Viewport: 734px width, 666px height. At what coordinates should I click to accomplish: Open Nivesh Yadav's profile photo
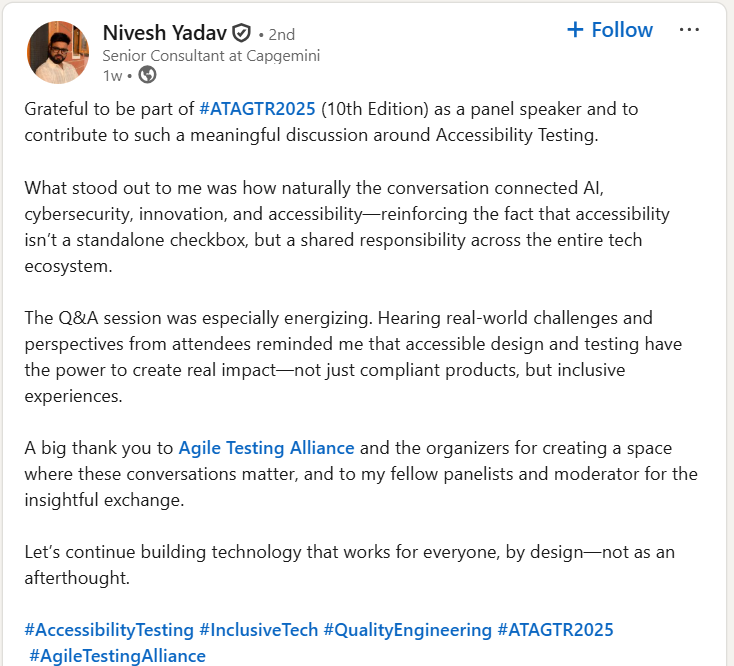pyautogui.click(x=59, y=53)
